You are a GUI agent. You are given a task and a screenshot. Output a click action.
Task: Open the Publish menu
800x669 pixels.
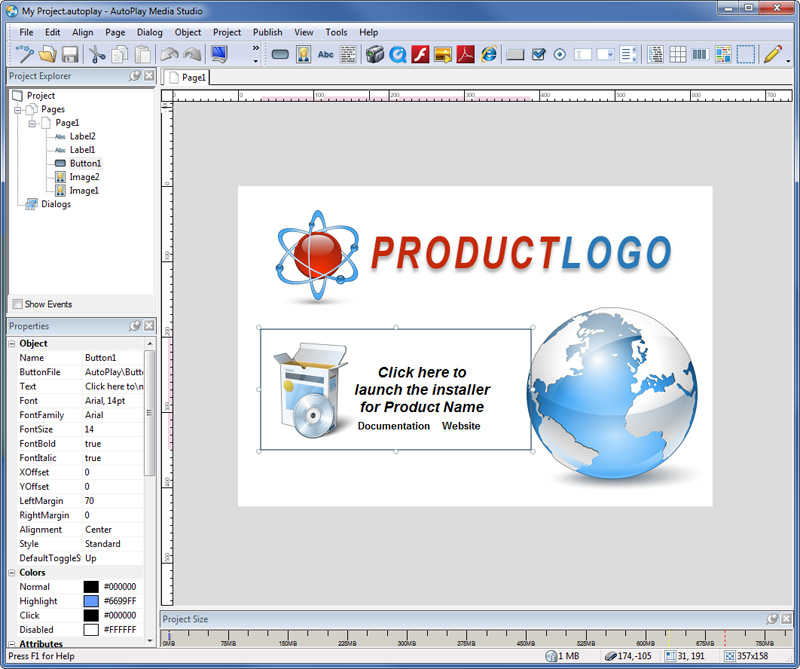pos(267,32)
